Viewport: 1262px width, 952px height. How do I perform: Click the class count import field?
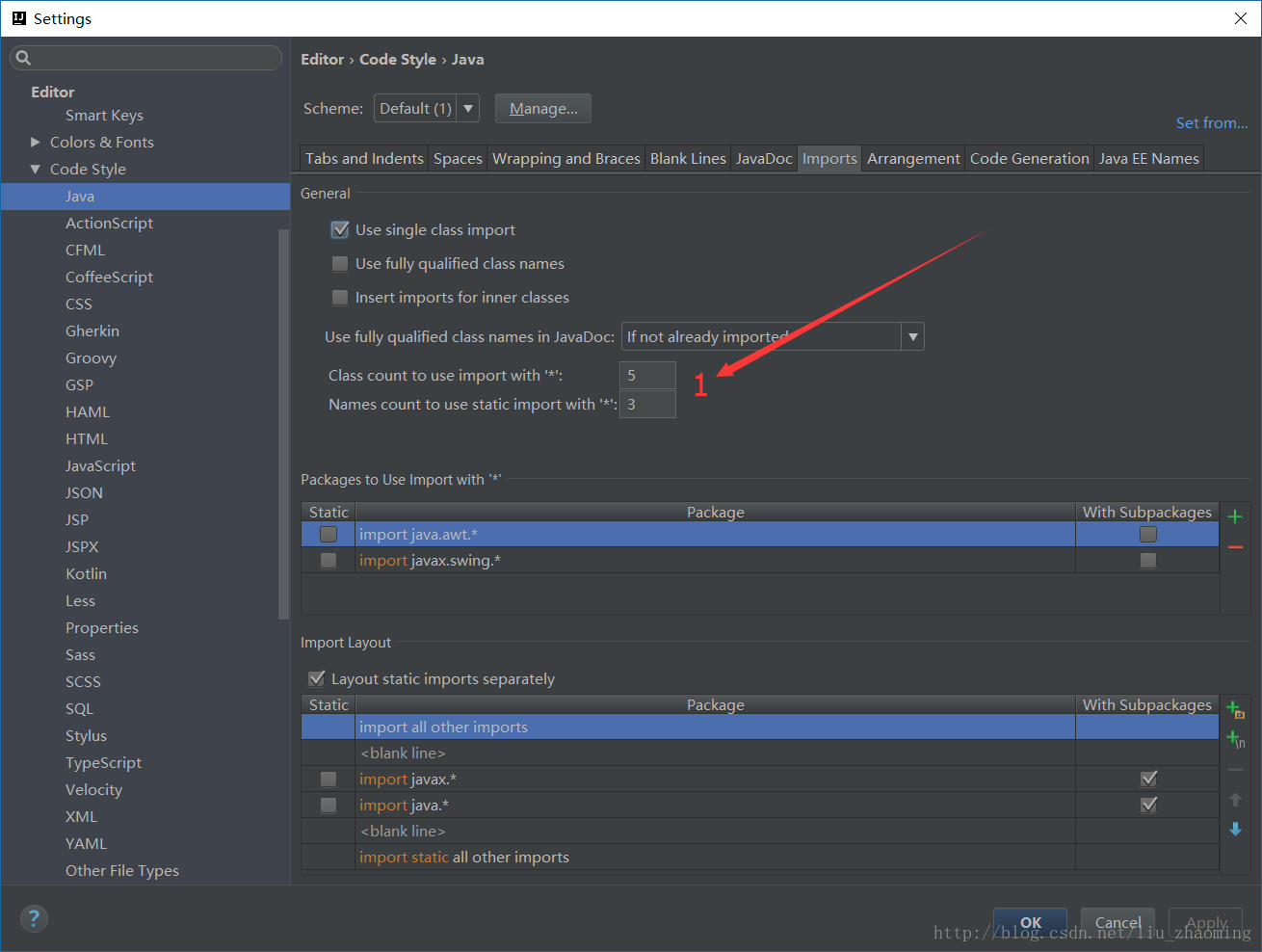647,376
